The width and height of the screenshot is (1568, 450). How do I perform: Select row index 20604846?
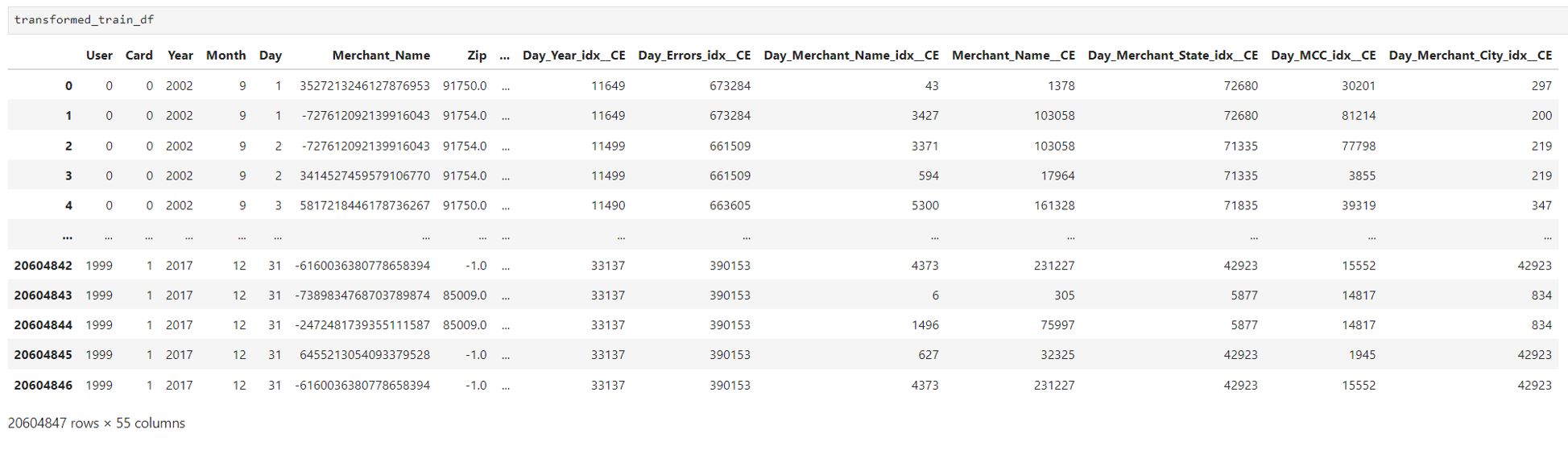coord(43,386)
